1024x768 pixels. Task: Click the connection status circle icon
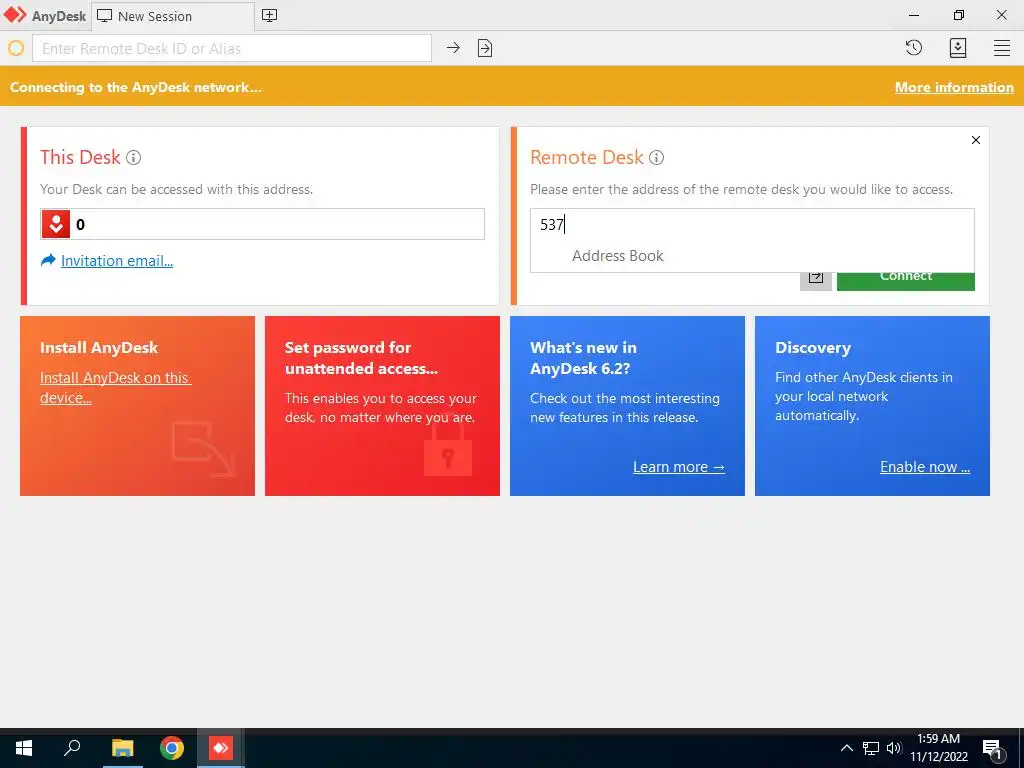[x=16, y=48]
